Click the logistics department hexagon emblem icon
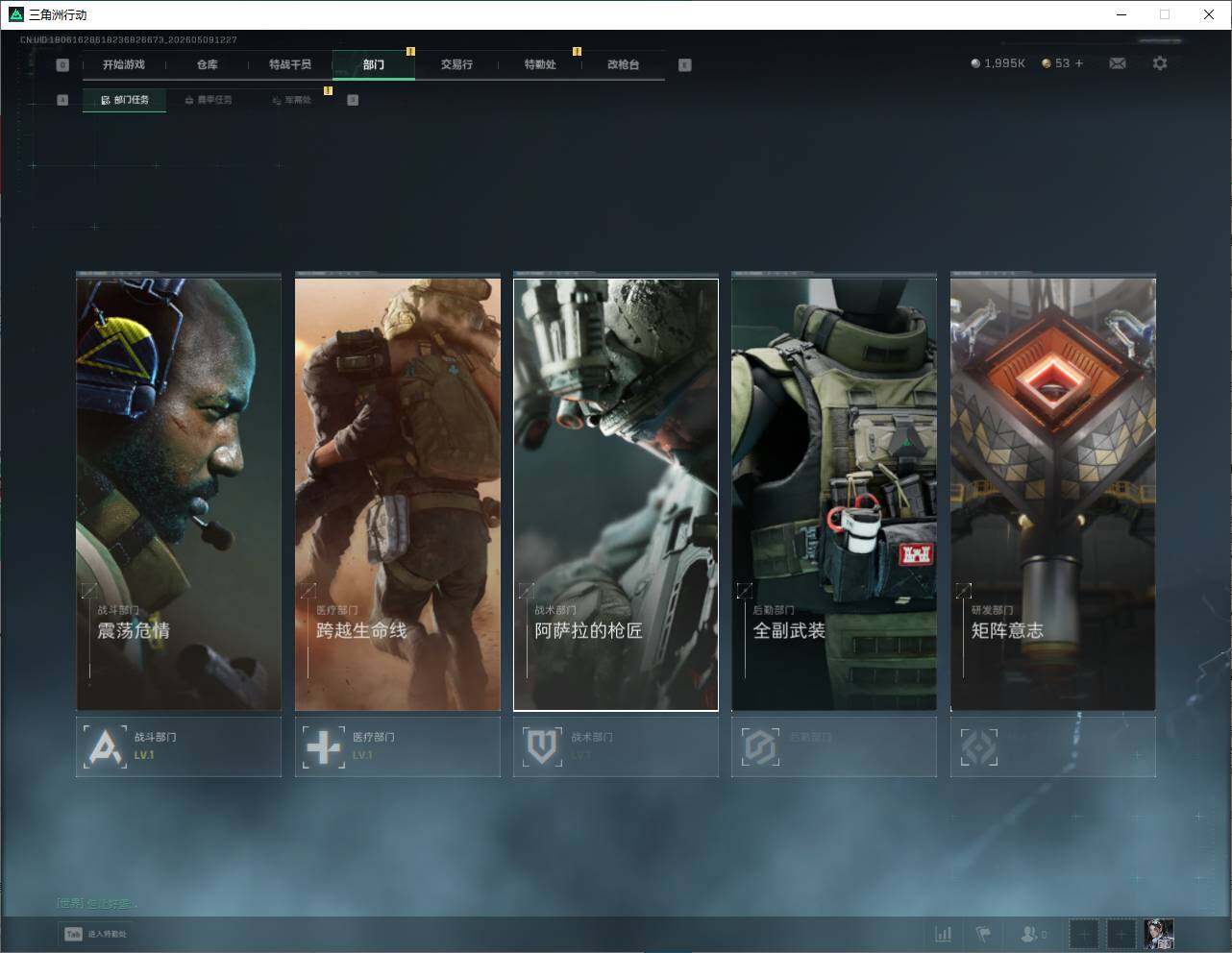The width and height of the screenshot is (1232, 953). (x=760, y=746)
